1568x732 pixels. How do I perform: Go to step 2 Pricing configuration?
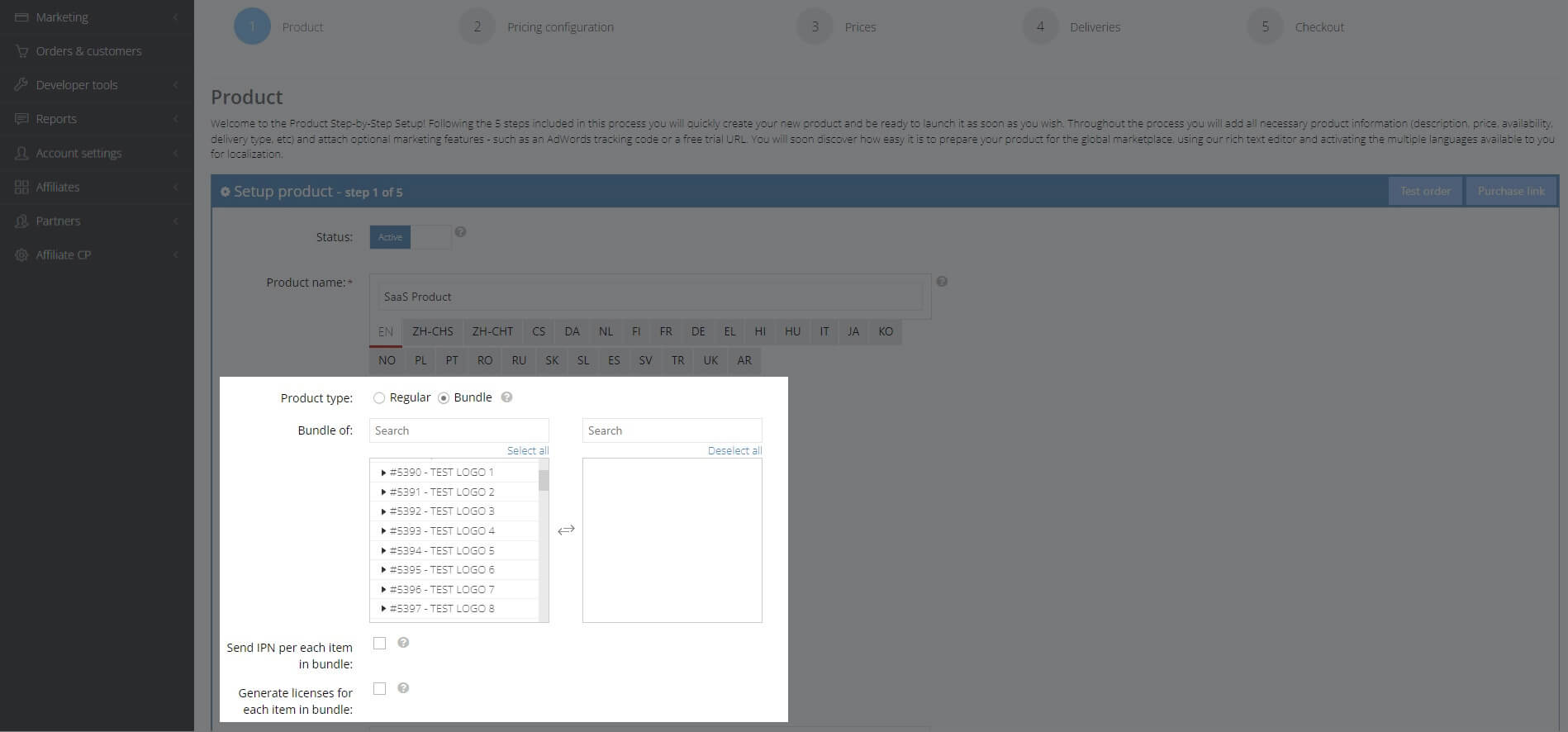(537, 27)
